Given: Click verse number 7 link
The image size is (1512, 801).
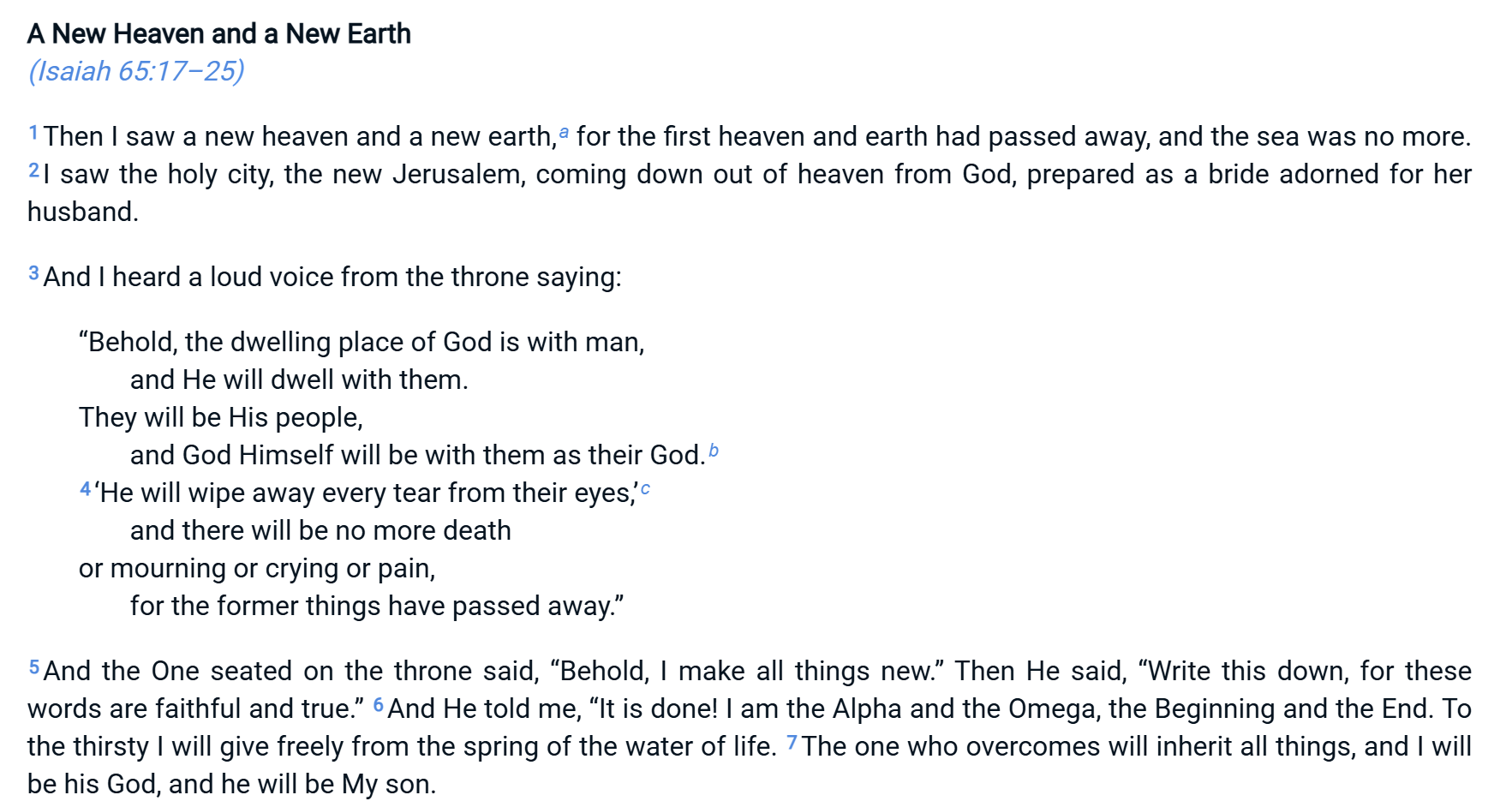Looking at the screenshot, I should tap(792, 743).
